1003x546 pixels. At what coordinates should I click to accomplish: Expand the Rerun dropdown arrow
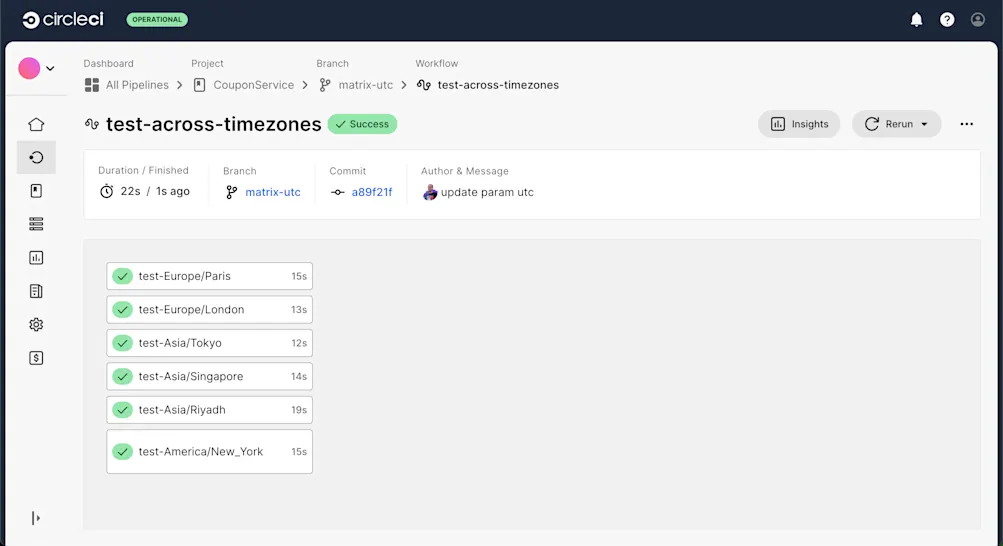pos(924,124)
